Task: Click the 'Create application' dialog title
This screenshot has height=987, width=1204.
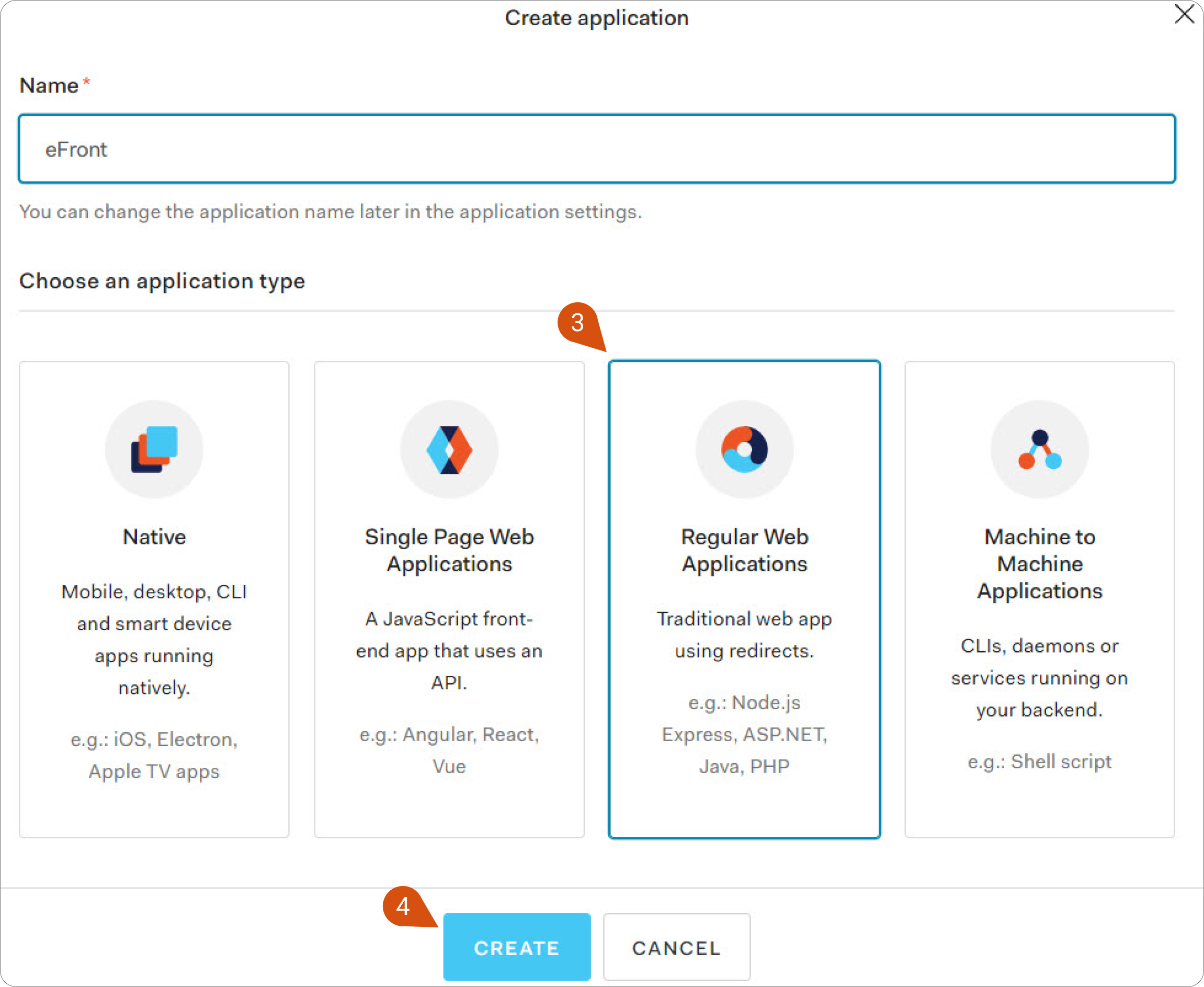Action: [597, 18]
